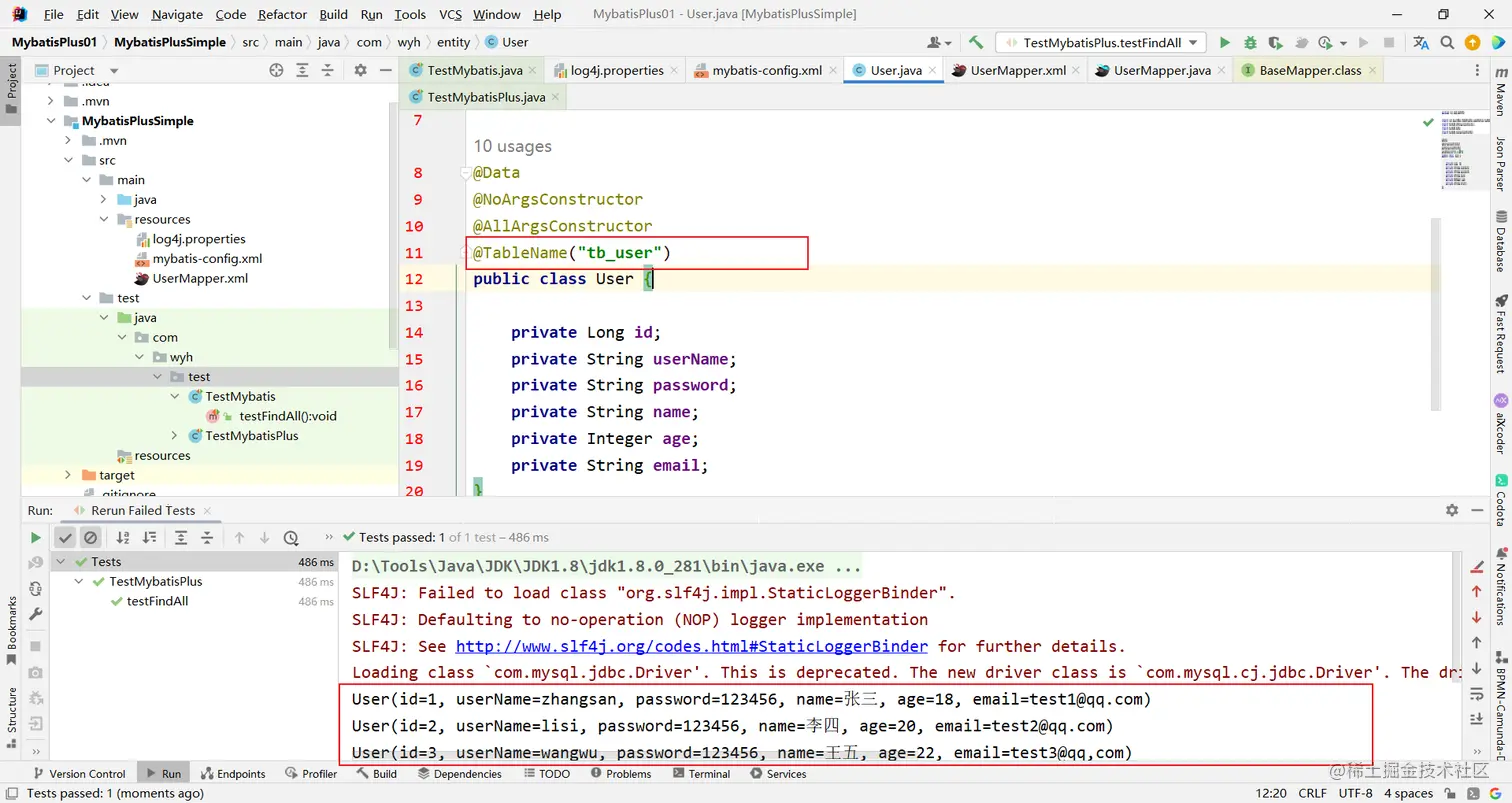Screen dimensions: 1512x803
Task: Open the Translate icon in top toolbar
Action: (1421, 43)
